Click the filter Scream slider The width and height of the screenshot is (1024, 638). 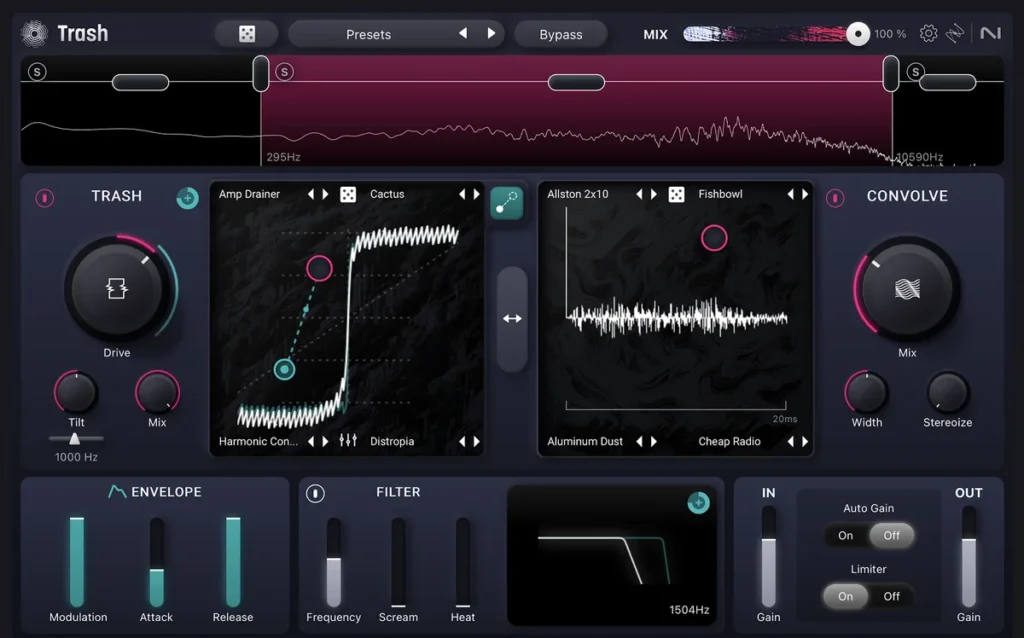pyautogui.click(x=398, y=562)
